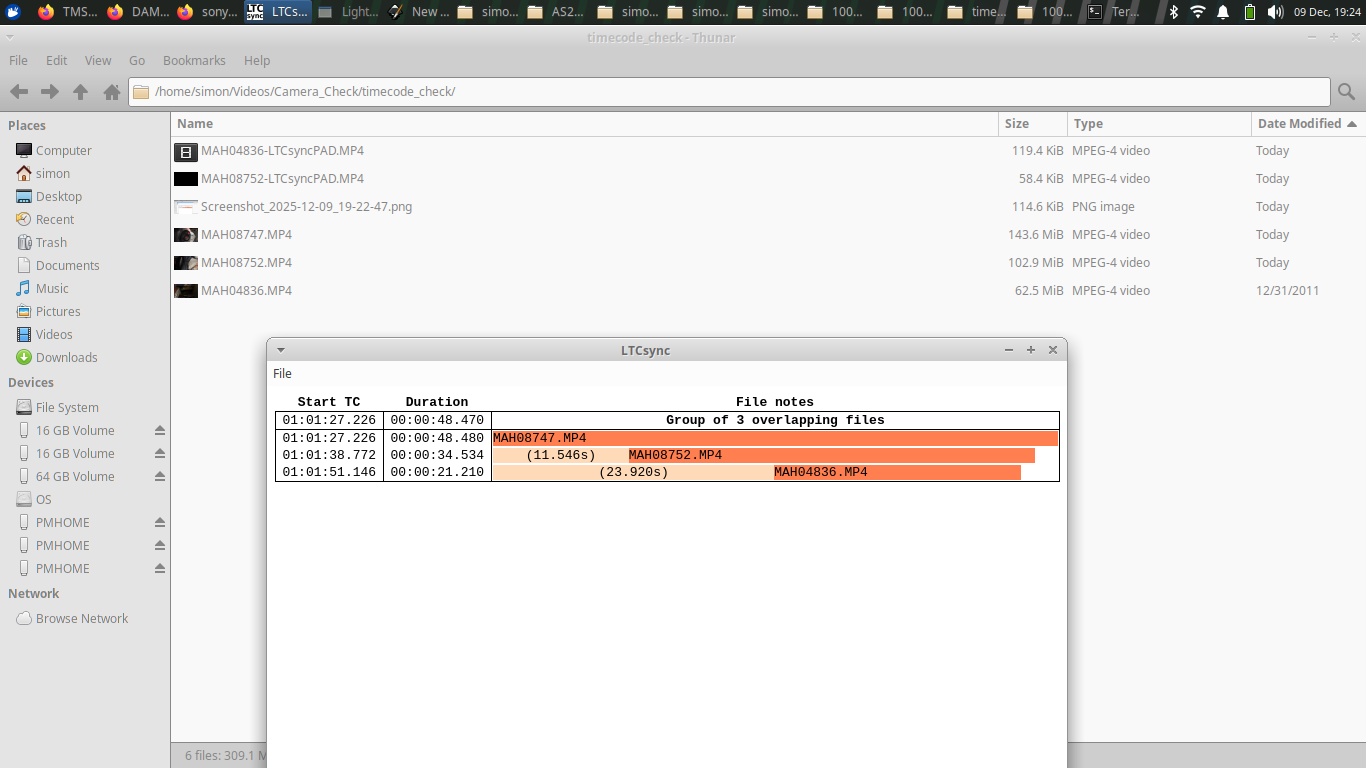This screenshot has width=1366, height=768.
Task: Open the Thunar window menu arrow
Action: [10, 37]
